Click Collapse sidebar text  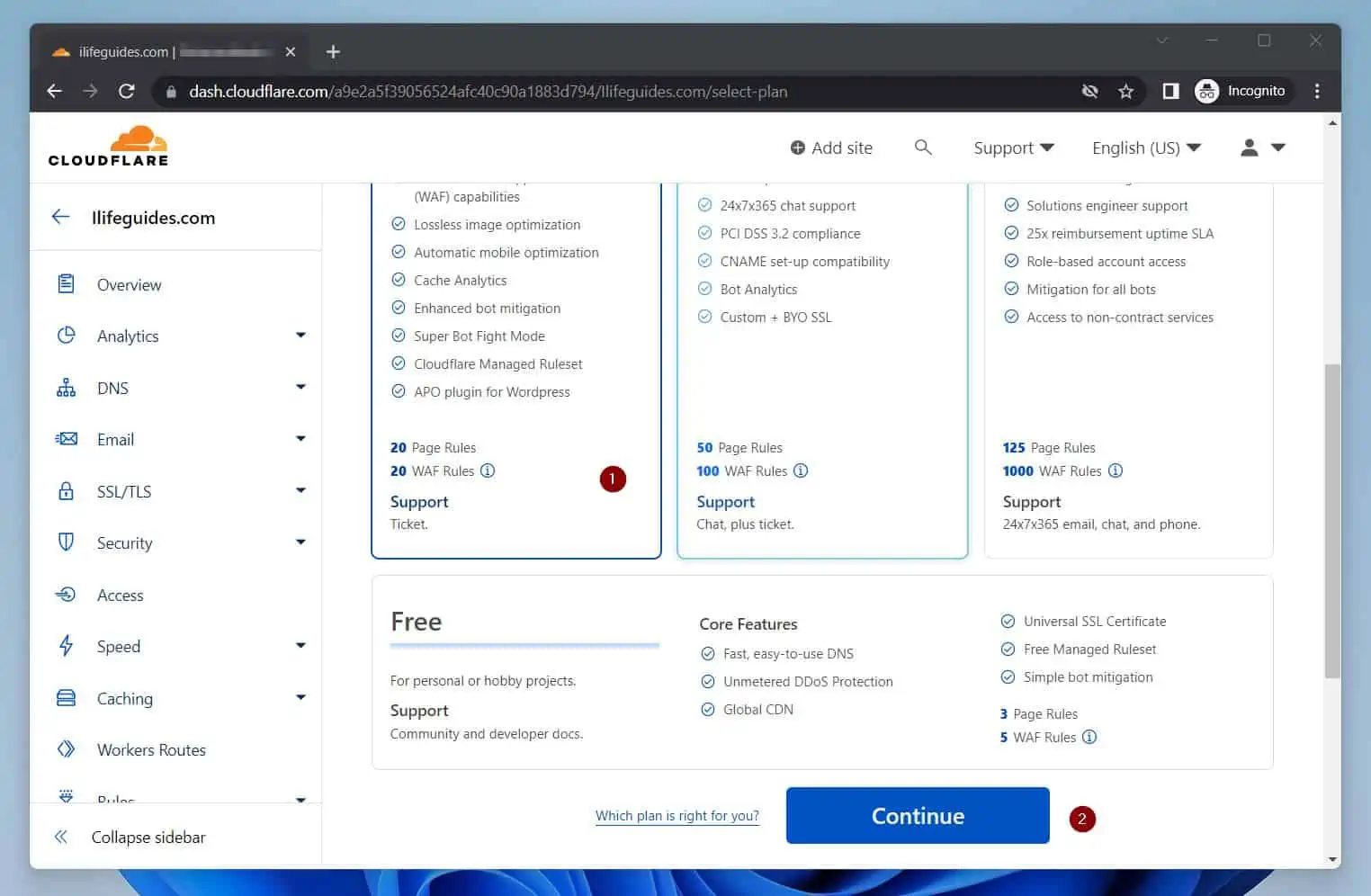148,837
